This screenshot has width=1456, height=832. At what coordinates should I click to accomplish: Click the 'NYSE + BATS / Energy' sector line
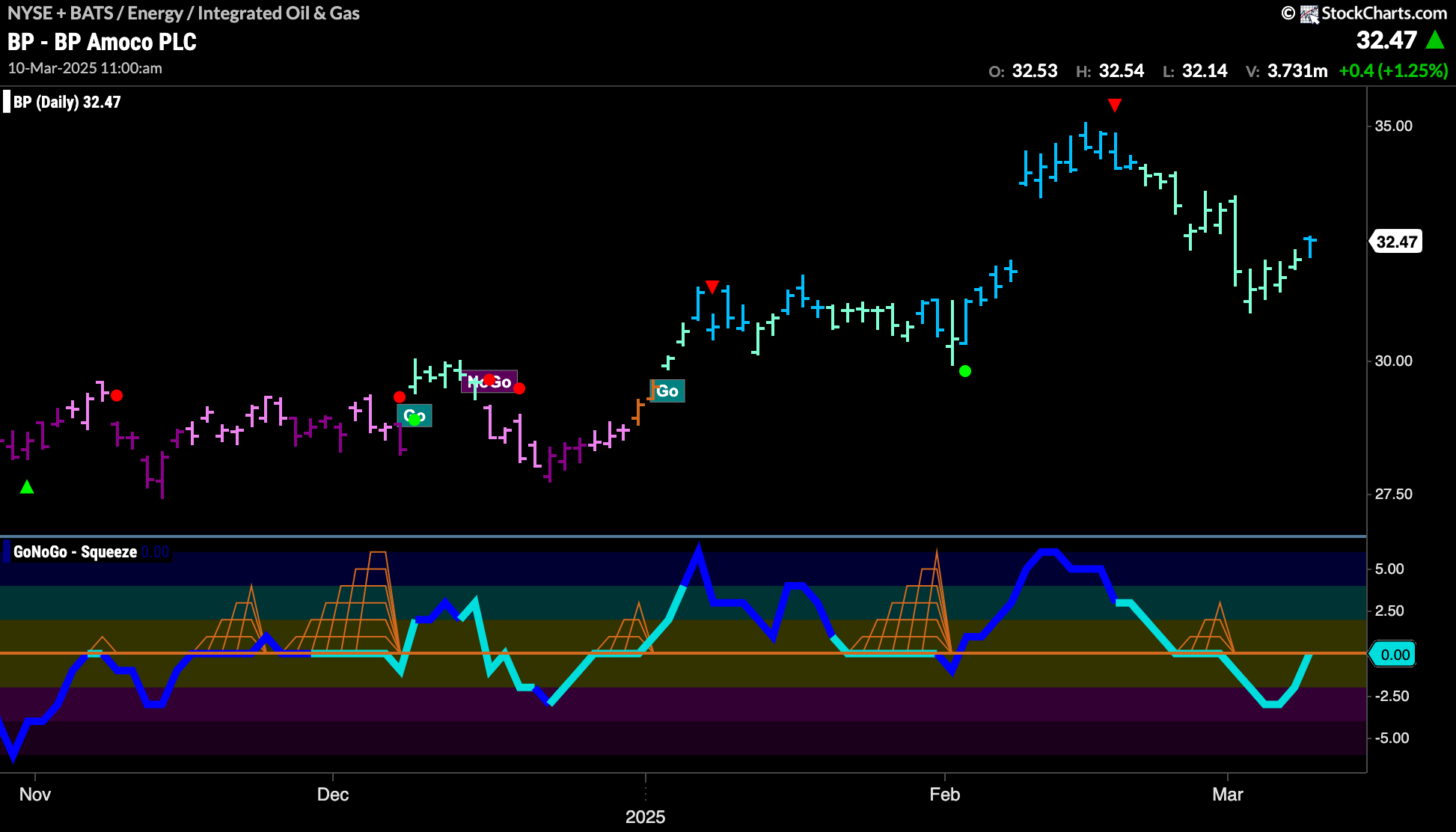[x=183, y=13]
